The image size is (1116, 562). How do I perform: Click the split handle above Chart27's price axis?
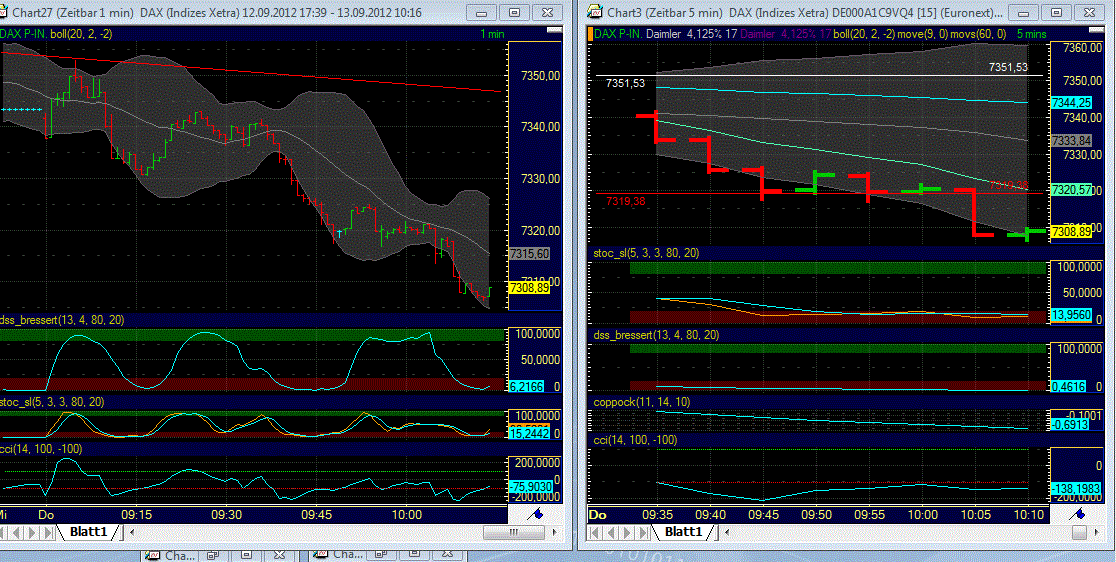coord(553,31)
